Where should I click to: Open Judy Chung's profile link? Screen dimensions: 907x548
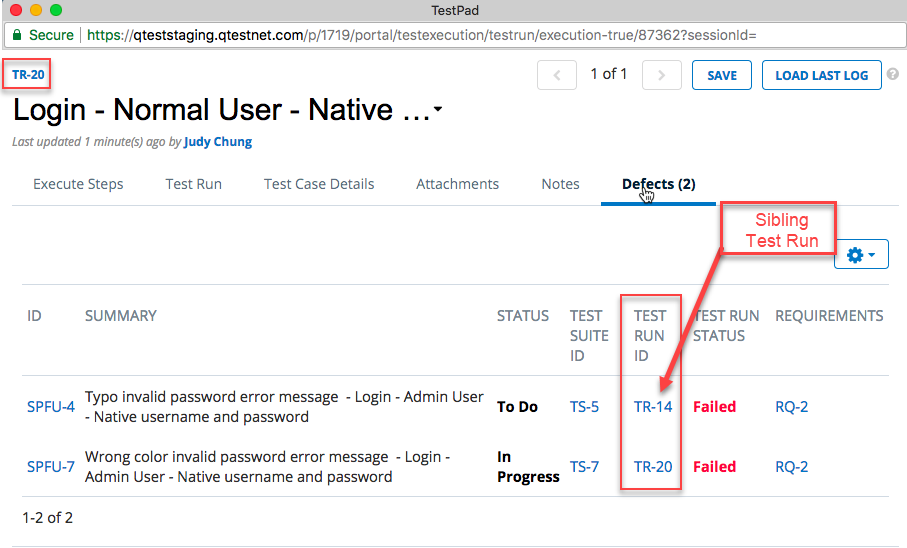217,142
